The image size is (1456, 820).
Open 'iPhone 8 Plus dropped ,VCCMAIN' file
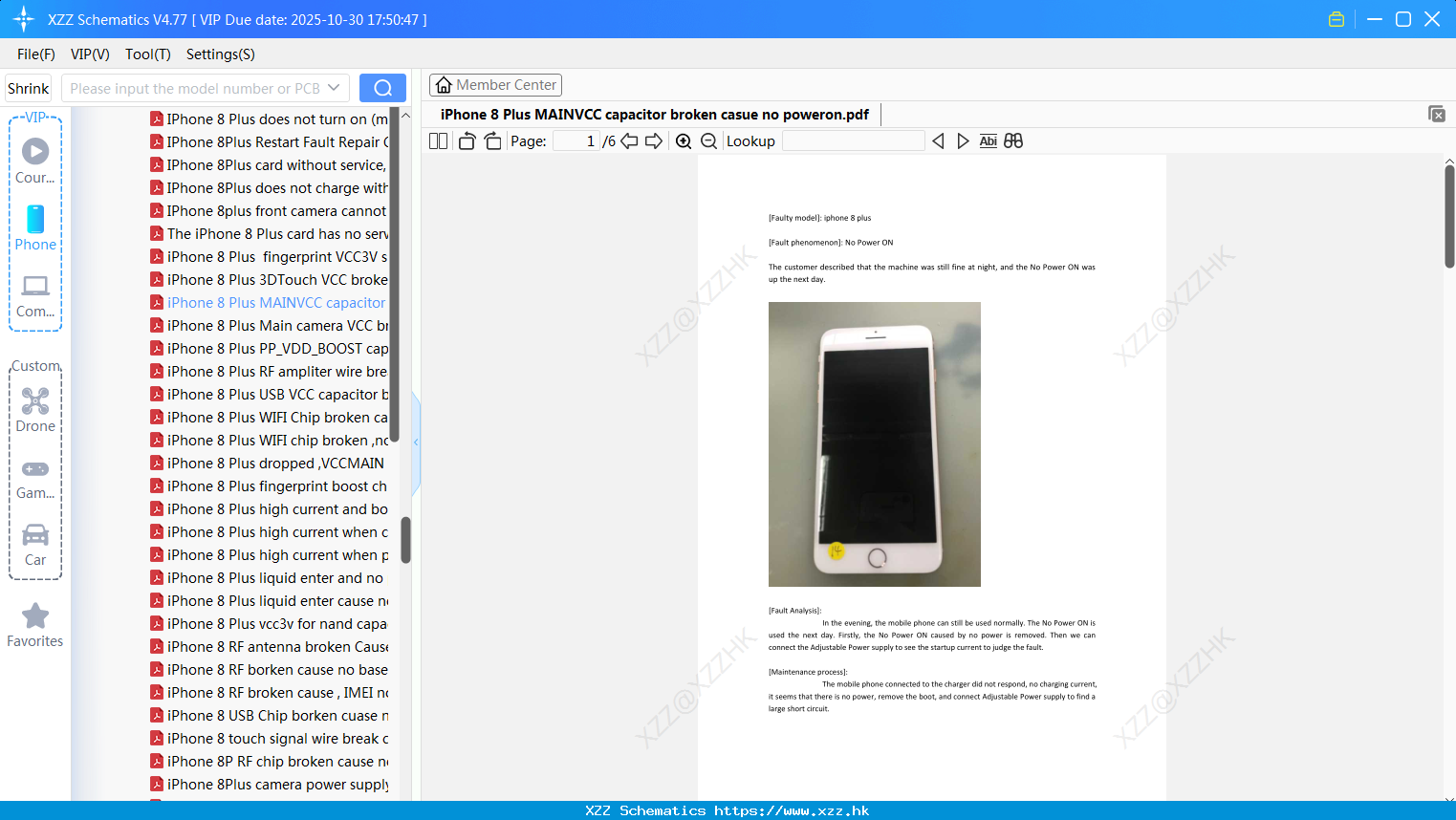[x=270, y=464]
